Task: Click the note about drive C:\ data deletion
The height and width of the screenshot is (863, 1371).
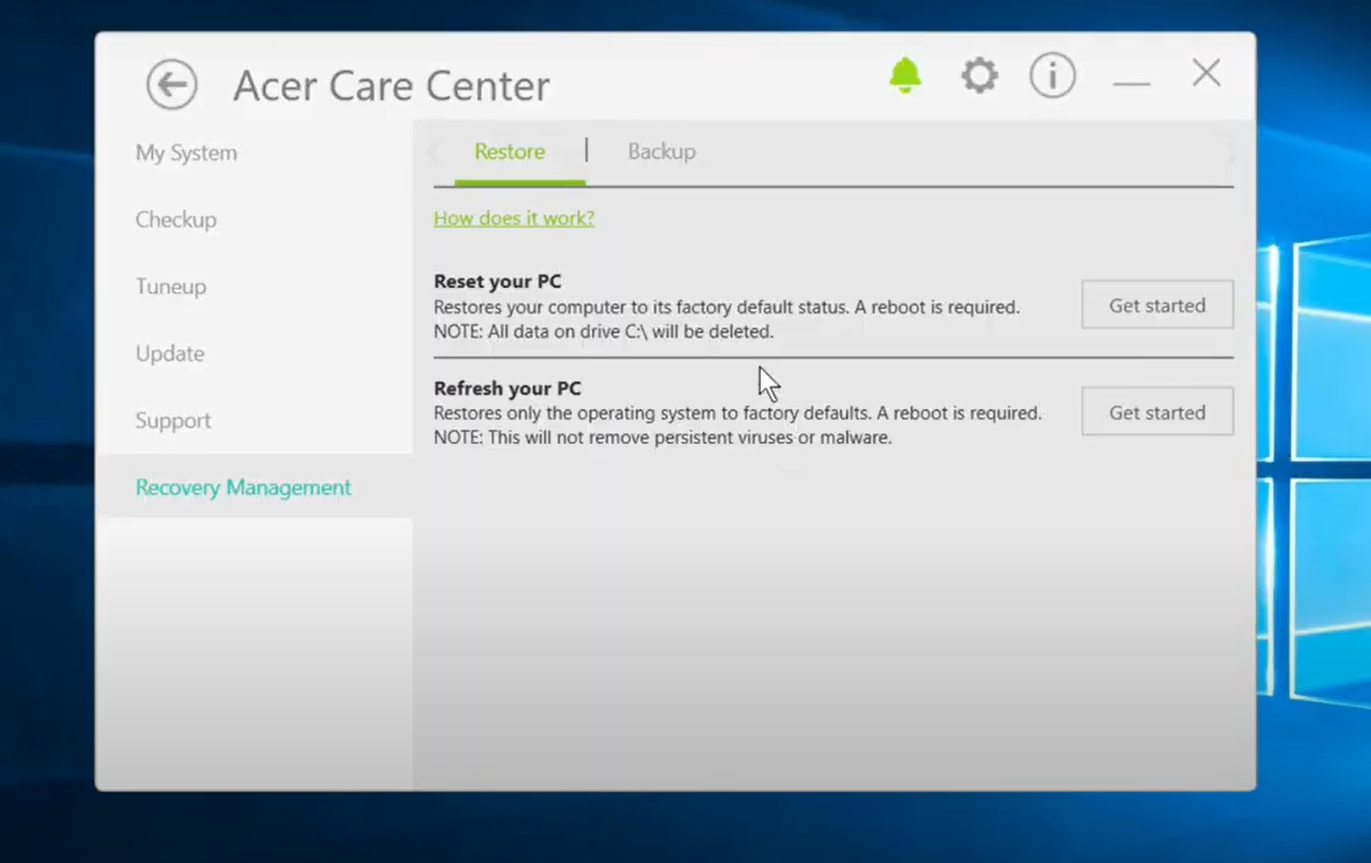Action: pyautogui.click(x=603, y=331)
